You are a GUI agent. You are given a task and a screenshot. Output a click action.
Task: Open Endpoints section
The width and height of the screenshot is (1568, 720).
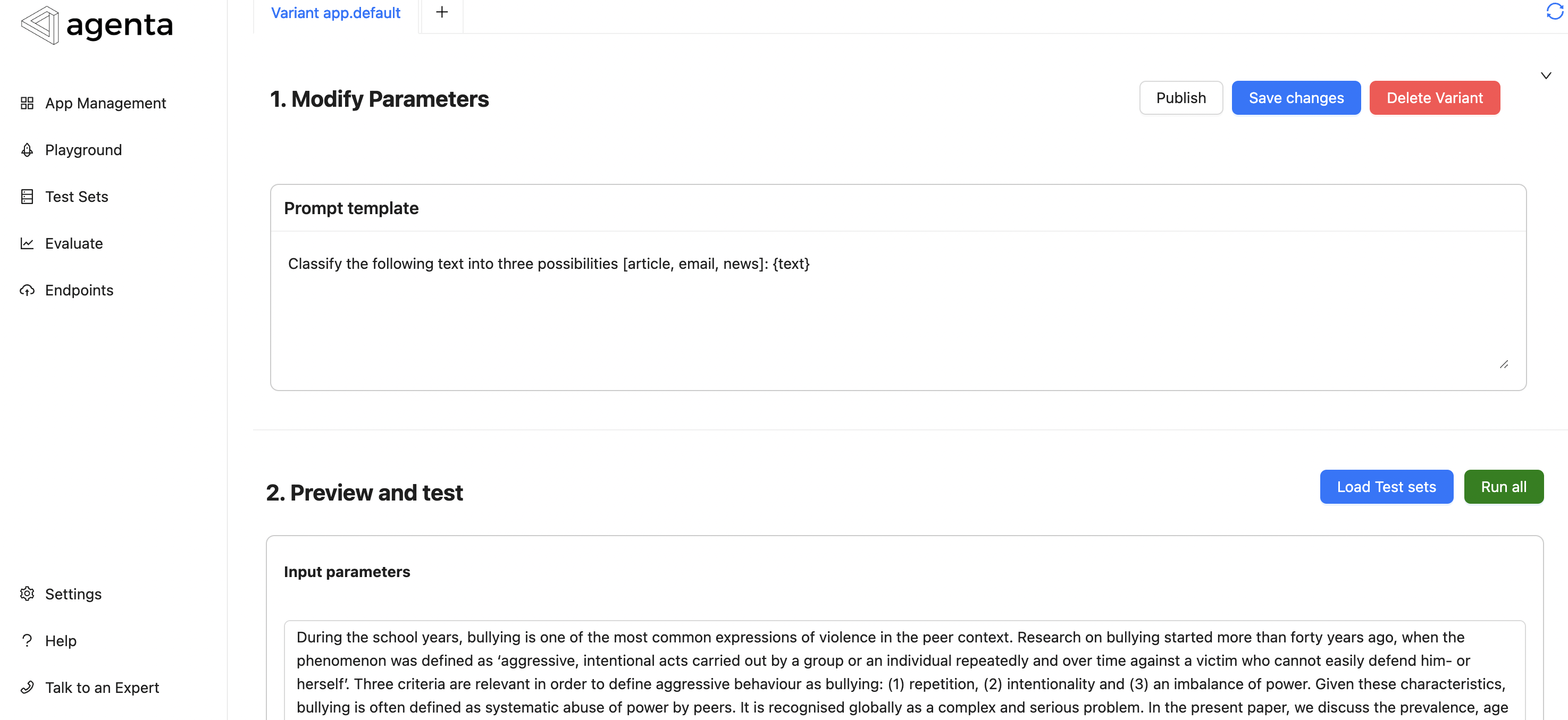[x=79, y=290]
